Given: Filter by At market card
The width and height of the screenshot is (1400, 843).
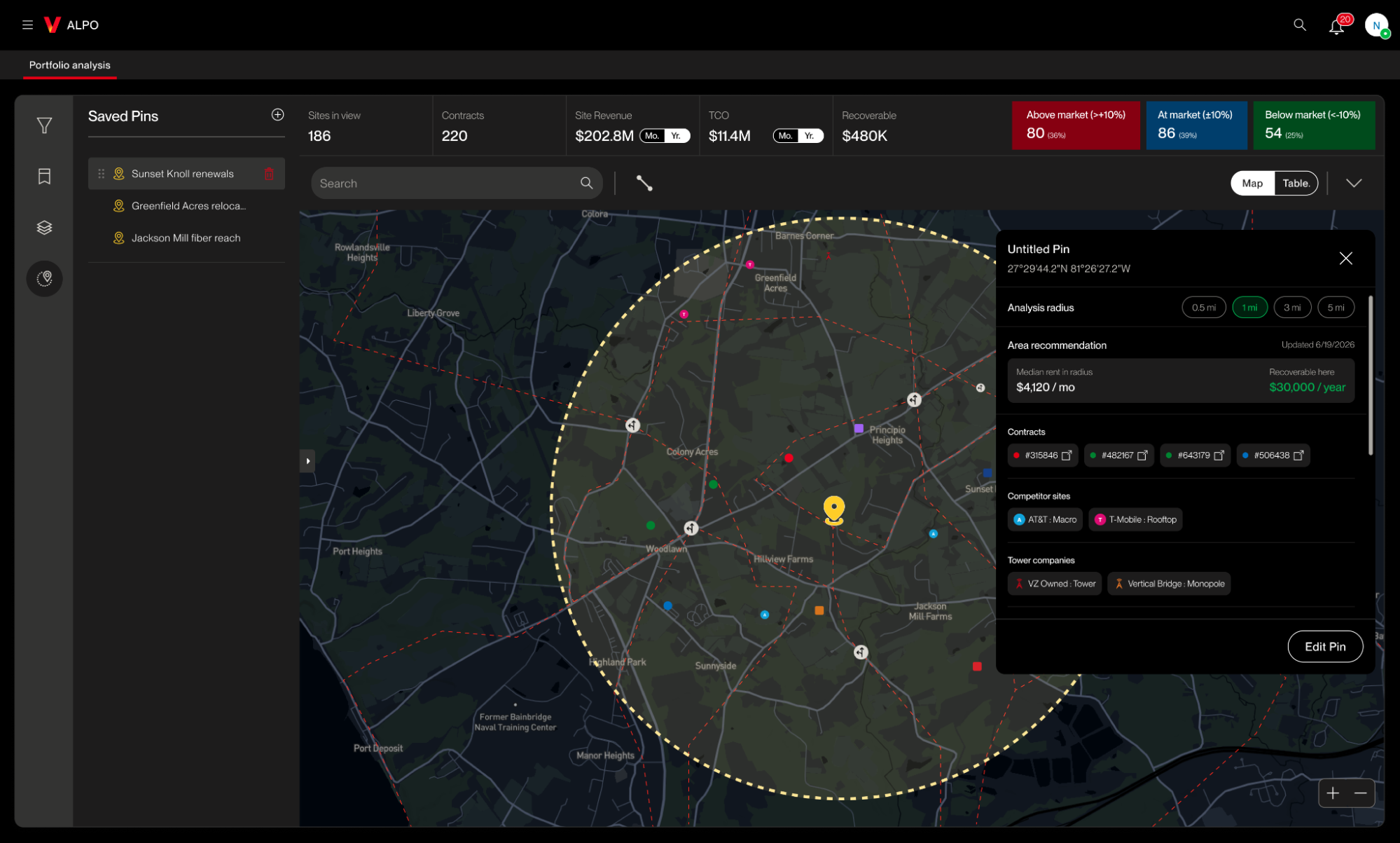Looking at the screenshot, I should pyautogui.click(x=1196, y=125).
